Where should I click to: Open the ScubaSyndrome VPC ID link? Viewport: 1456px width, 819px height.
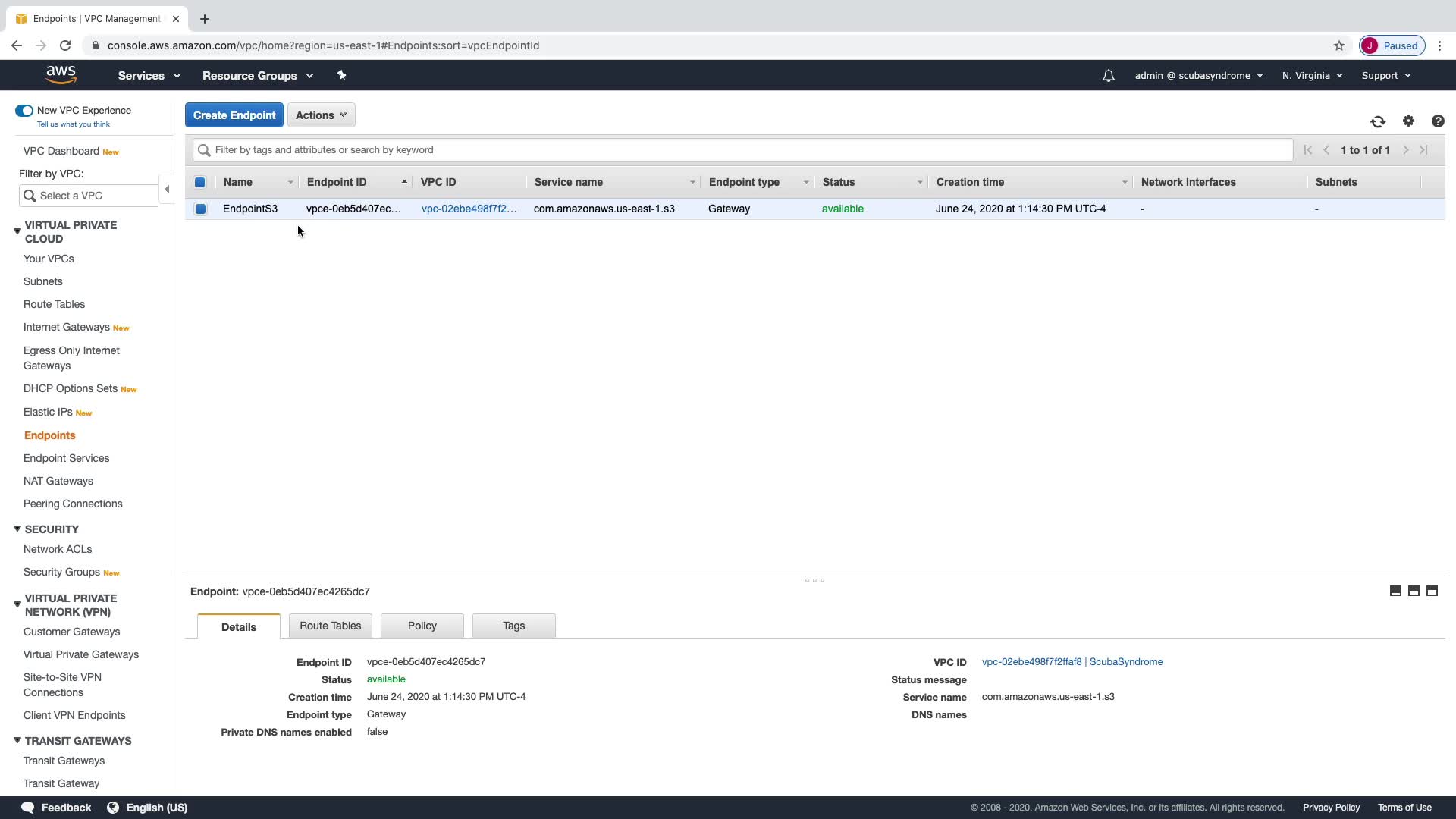point(1072,662)
